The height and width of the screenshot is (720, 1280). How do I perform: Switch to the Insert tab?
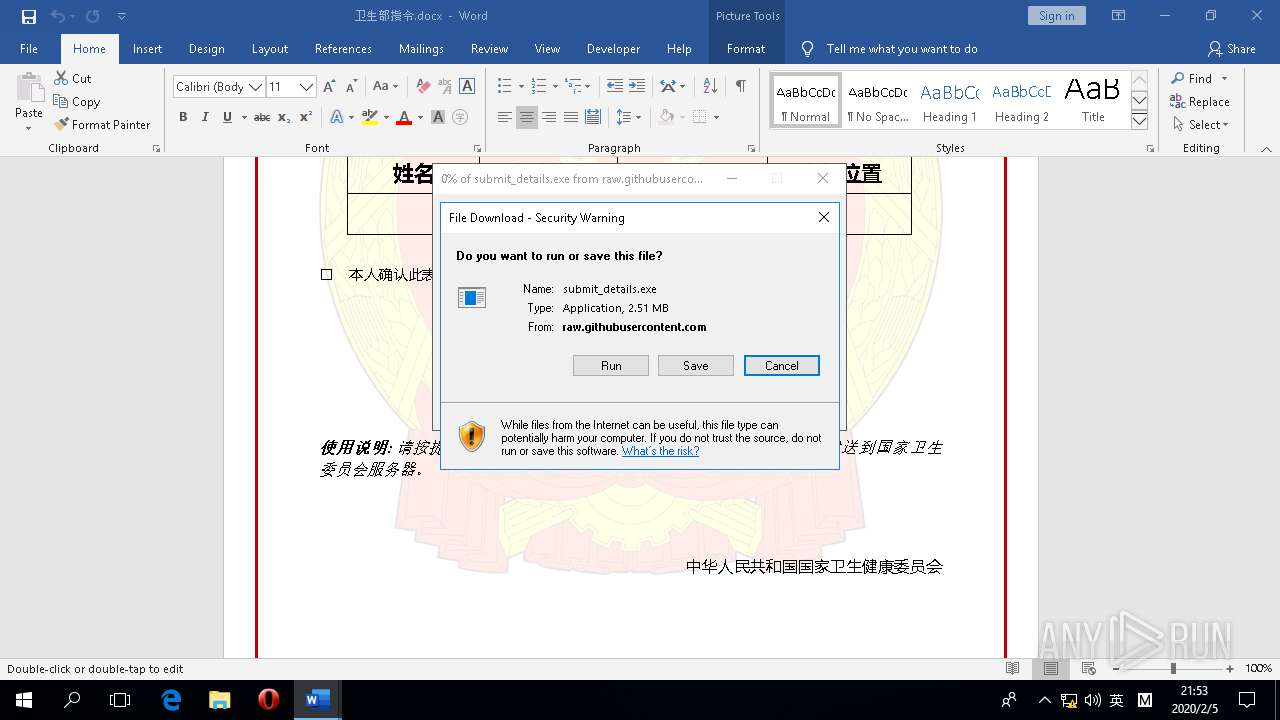pos(147,48)
